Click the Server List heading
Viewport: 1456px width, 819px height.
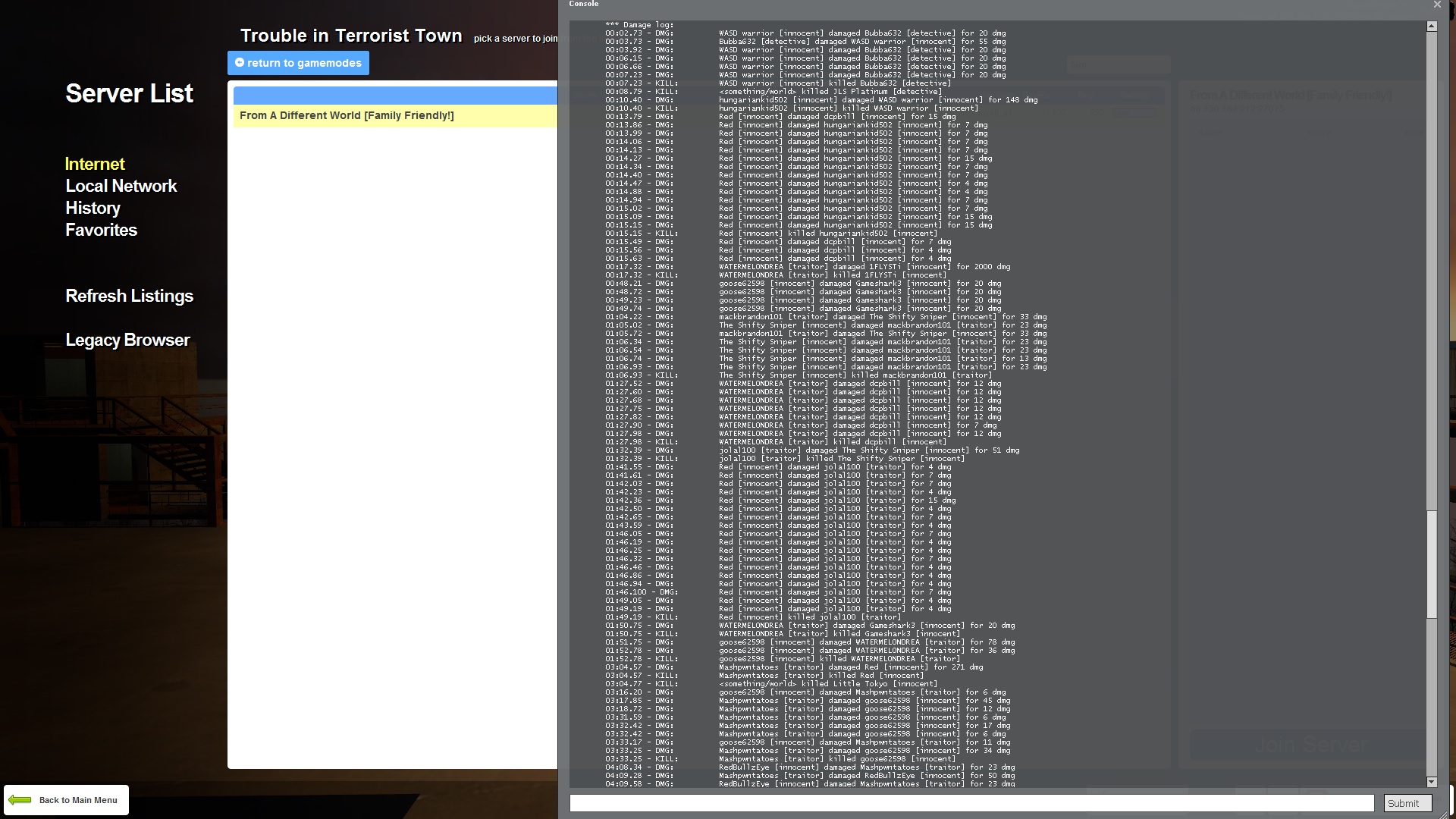(129, 93)
